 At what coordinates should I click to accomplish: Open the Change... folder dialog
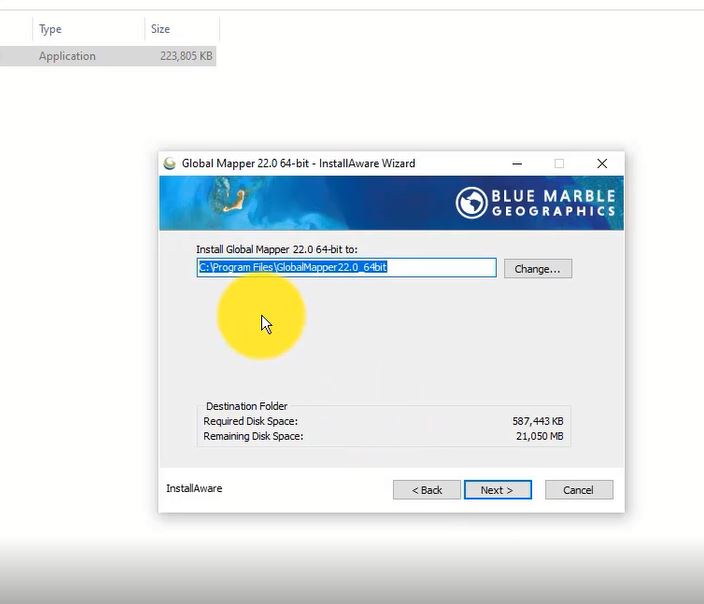(x=537, y=269)
